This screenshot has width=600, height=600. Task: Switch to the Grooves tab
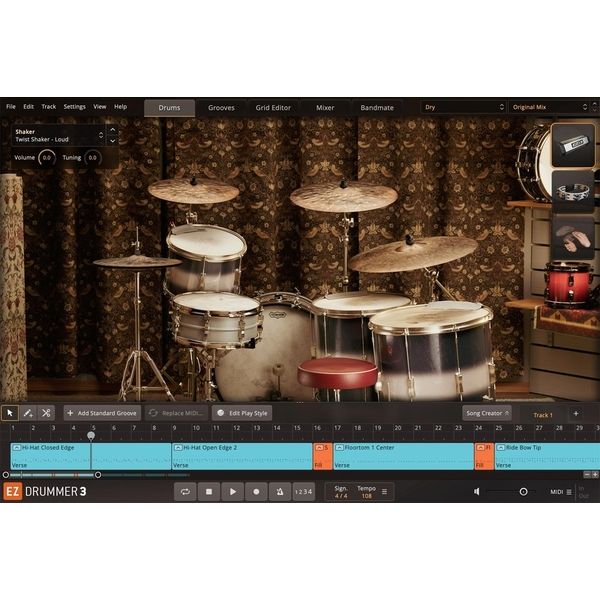(221, 108)
